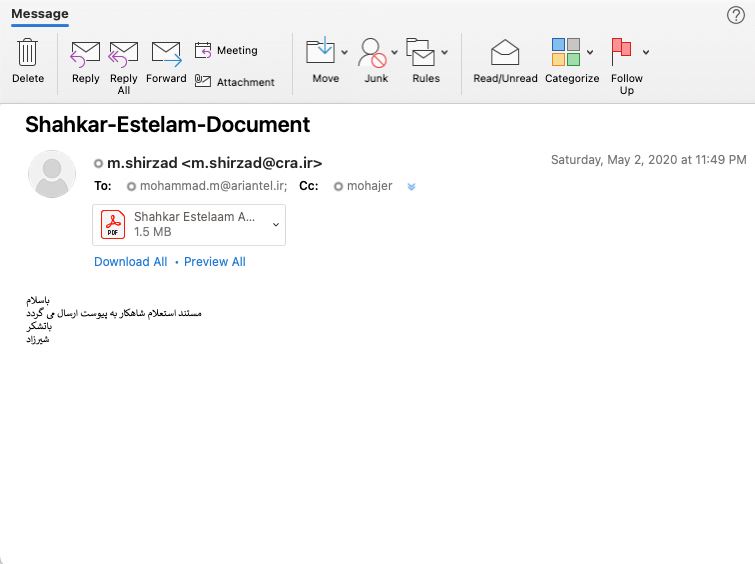755x564 pixels.
Task: Create a Meeting from this message
Action: coord(226,50)
